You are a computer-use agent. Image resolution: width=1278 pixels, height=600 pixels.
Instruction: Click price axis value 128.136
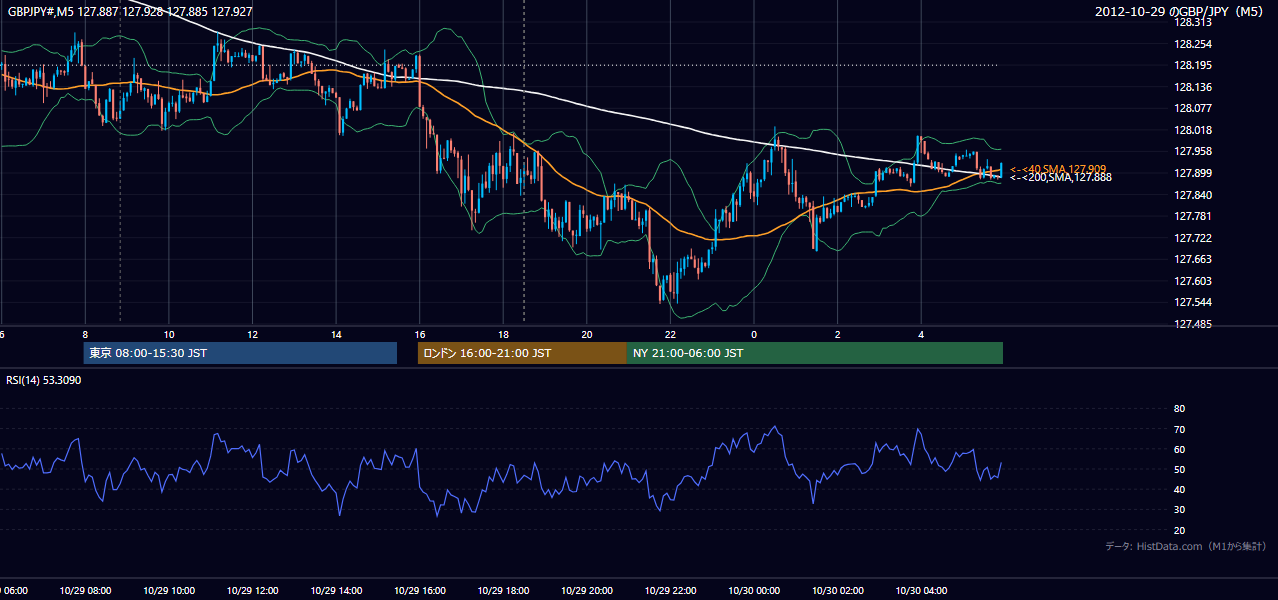(x=1192, y=87)
